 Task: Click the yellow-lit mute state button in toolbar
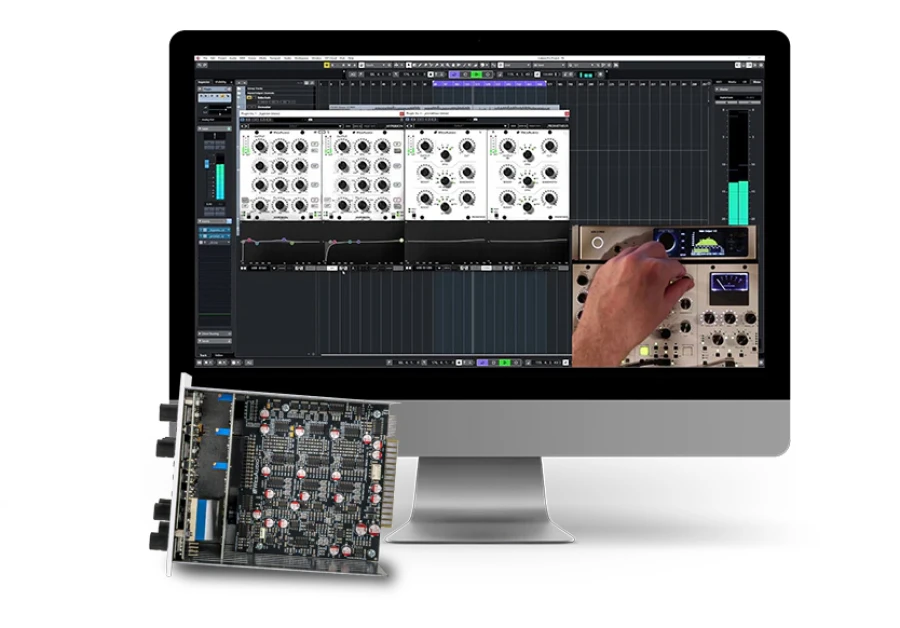tap(327, 65)
